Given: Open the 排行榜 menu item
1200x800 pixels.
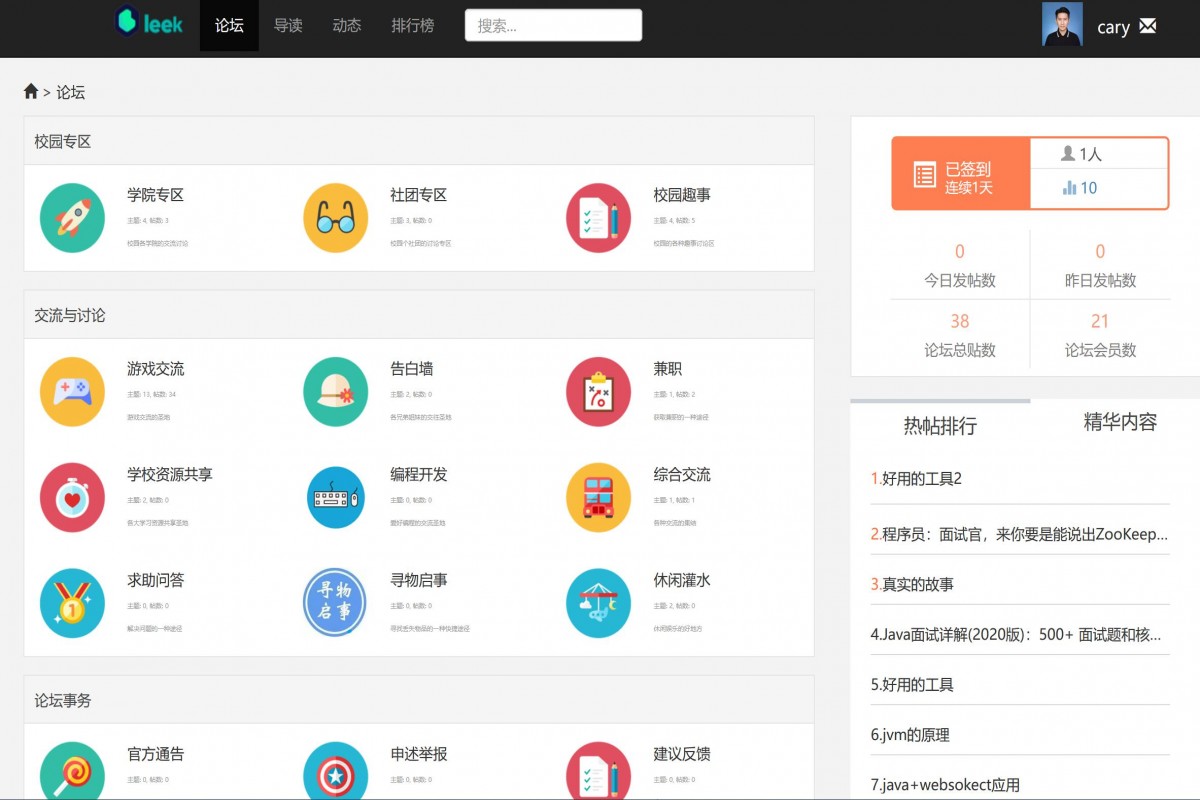Looking at the screenshot, I should tap(414, 27).
